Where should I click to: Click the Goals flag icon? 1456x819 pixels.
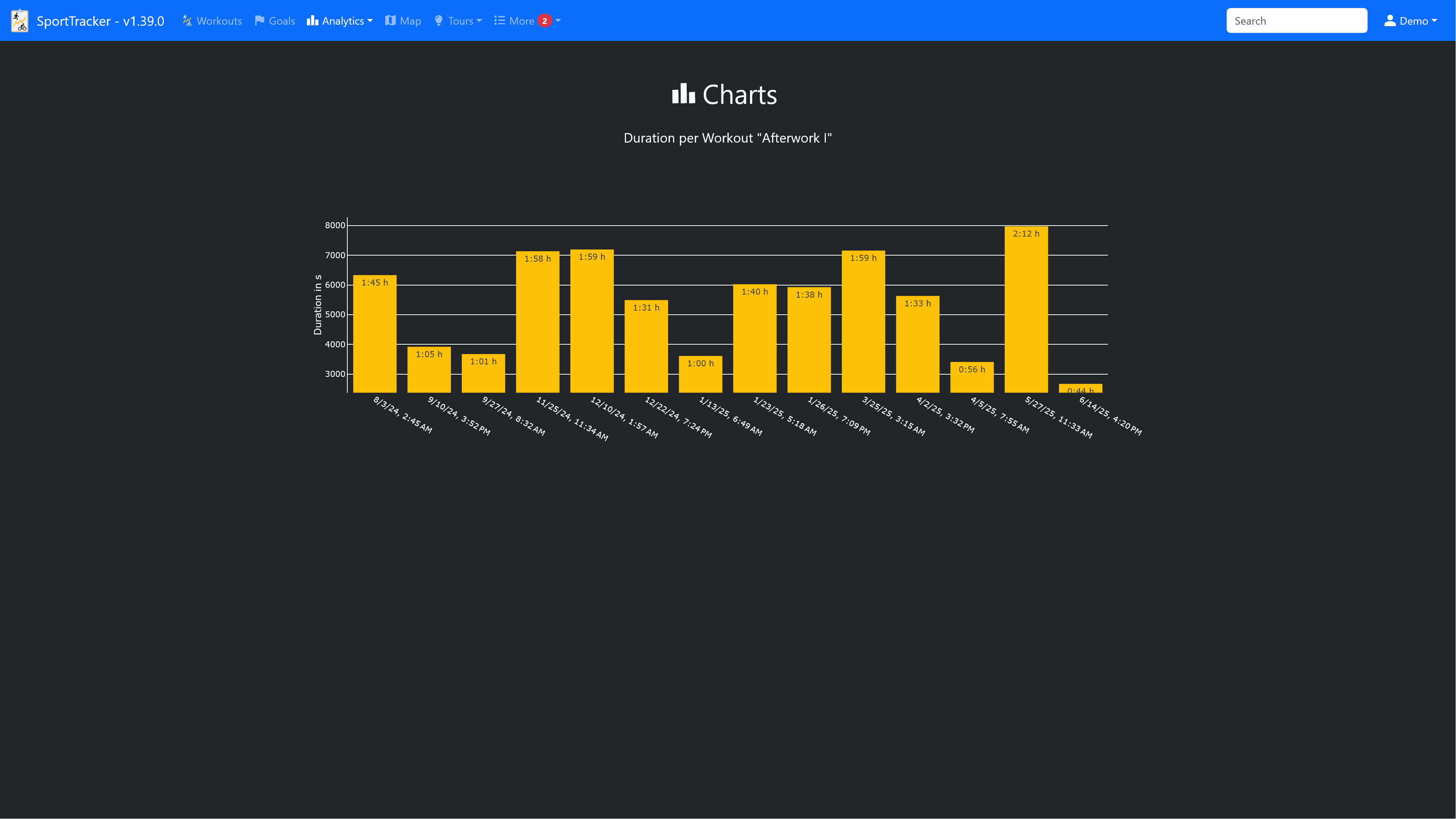pyautogui.click(x=259, y=21)
